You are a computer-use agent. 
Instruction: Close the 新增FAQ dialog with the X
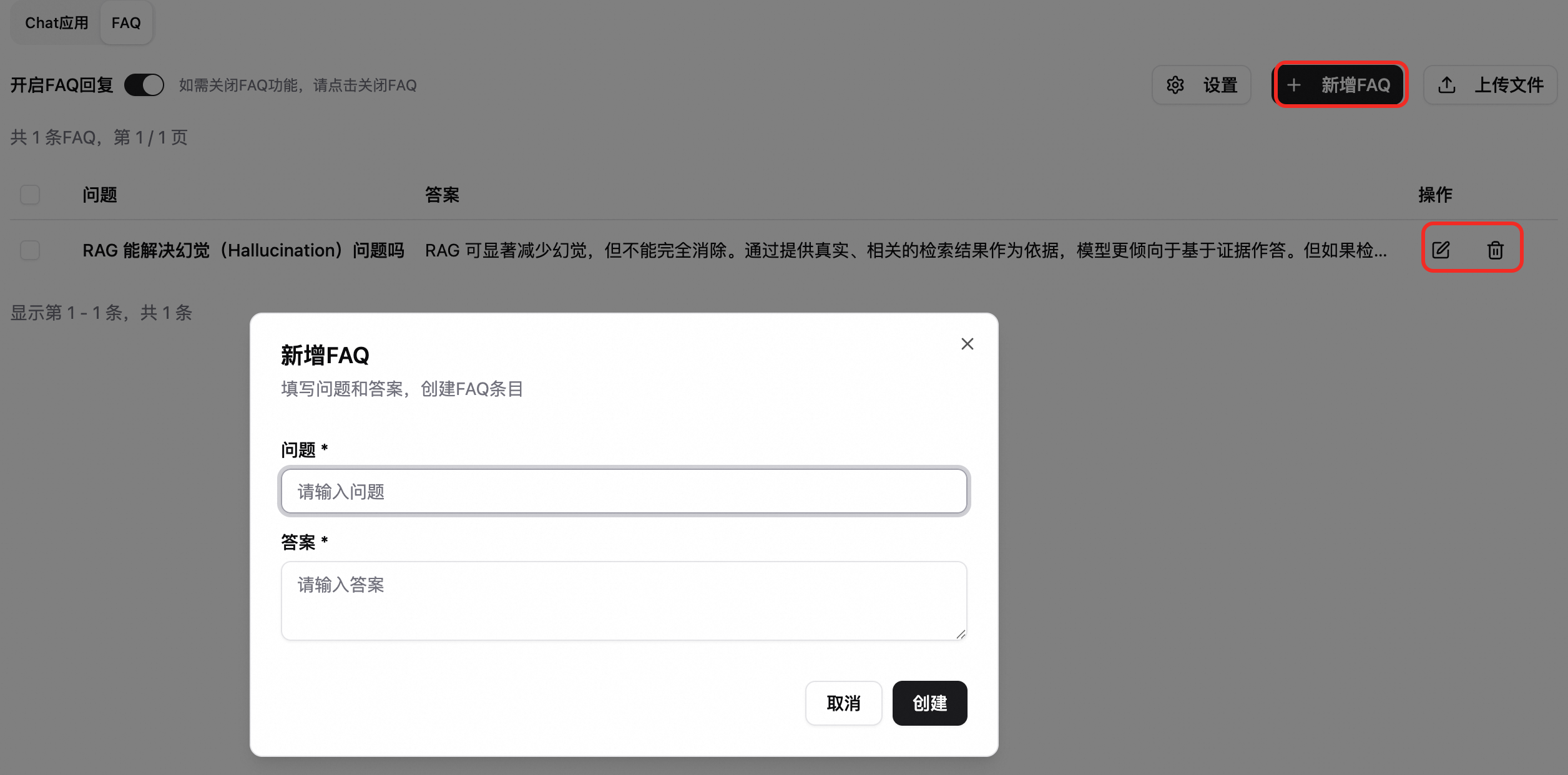967,344
